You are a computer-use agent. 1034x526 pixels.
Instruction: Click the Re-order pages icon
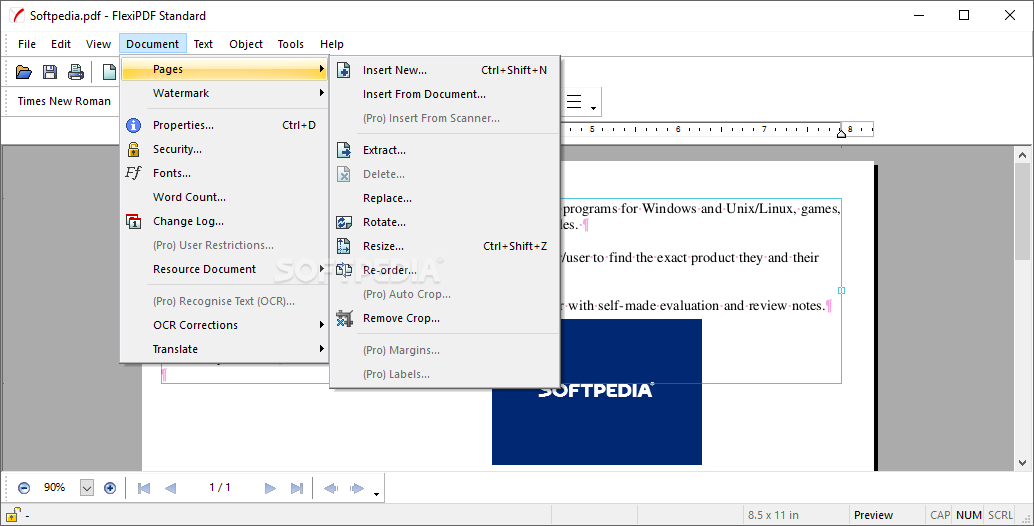(344, 270)
